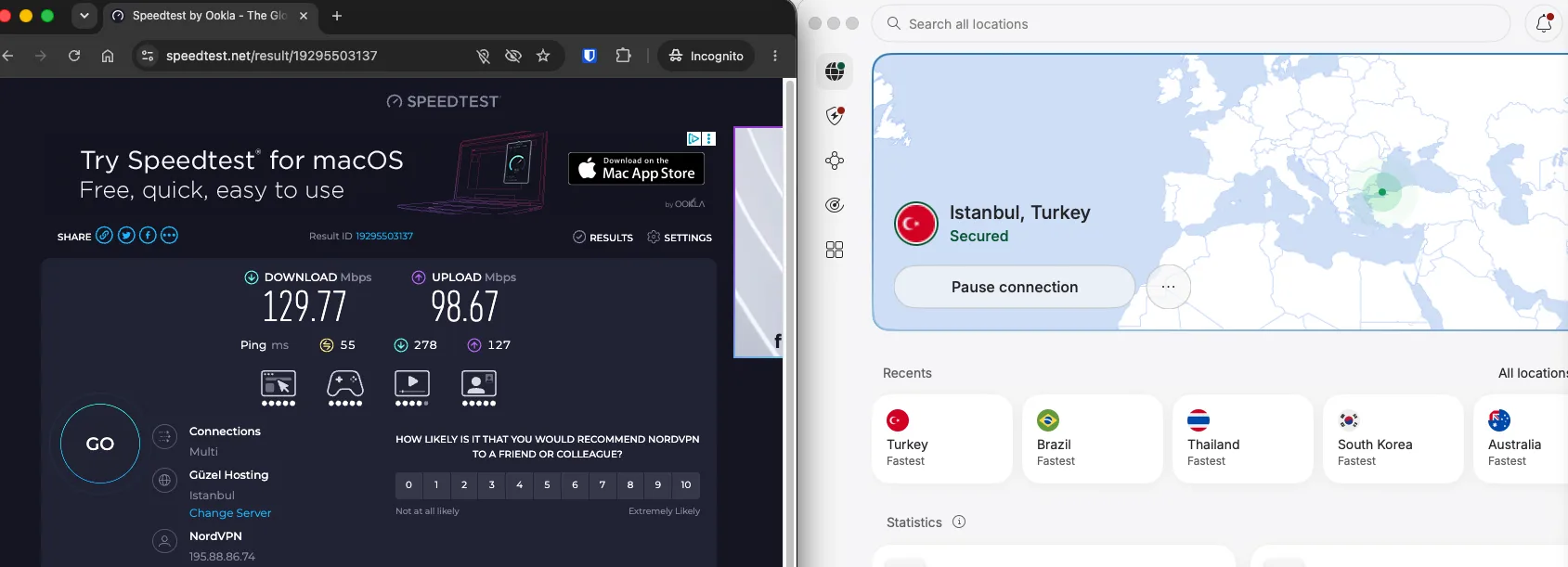Click video chat rating icon
Image resolution: width=1568 pixels, height=567 pixels.
point(479,388)
